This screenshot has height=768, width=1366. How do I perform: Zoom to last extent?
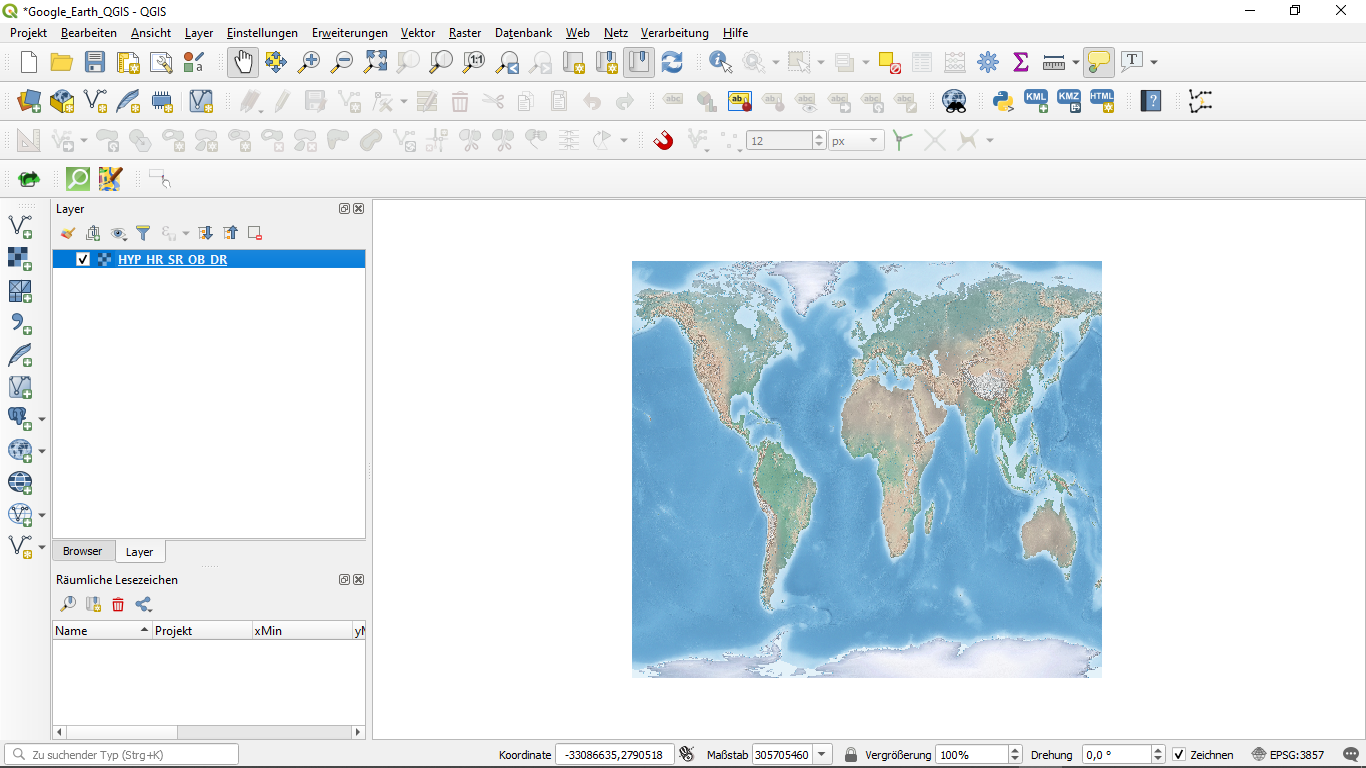[x=507, y=62]
